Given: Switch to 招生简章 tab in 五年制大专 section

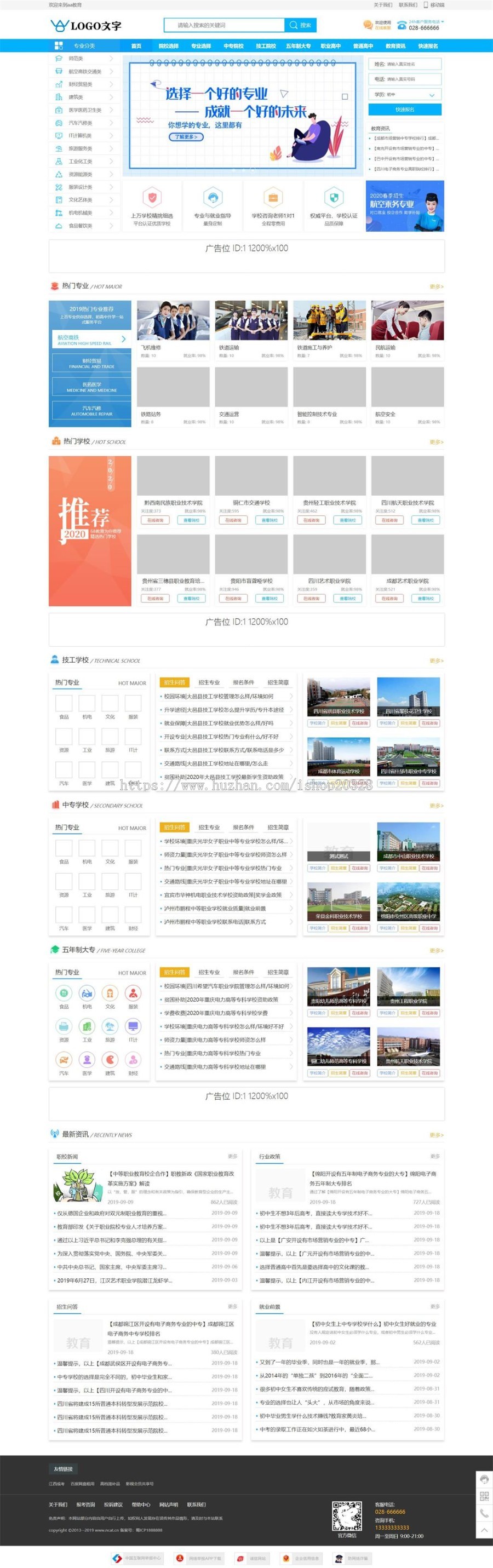Looking at the screenshot, I should (x=278, y=972).
